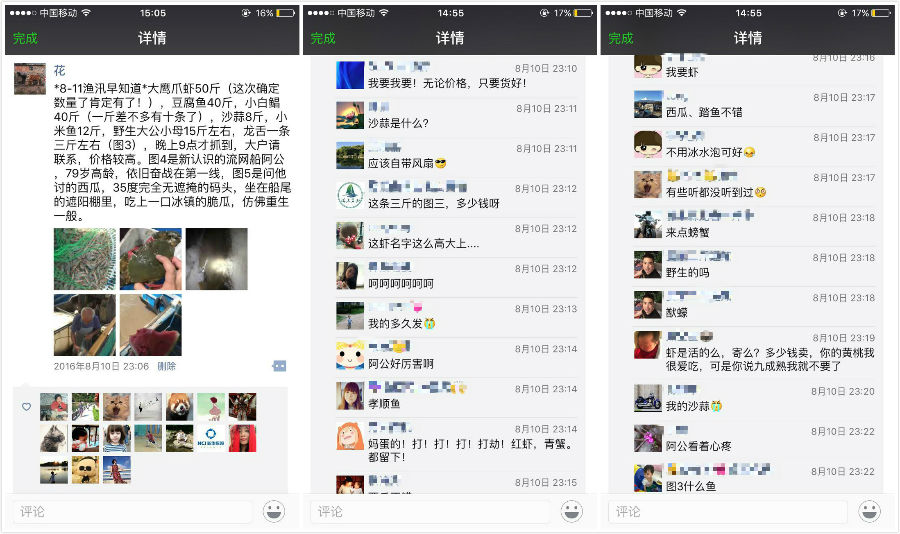
Task: Tap the emoji smiley button in the middle screen
Action: pos(572,511)
